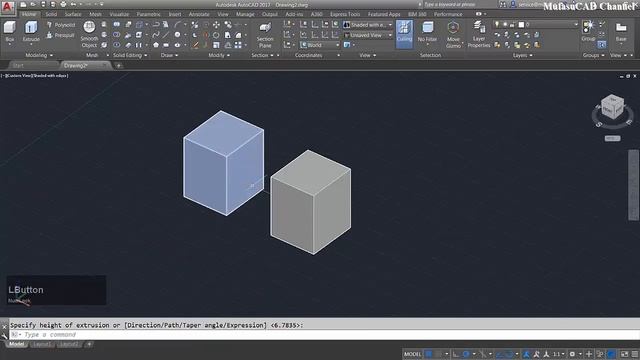Toggle polar tracking in status bar
Screen dimensions: 640x360
(466, 354)
